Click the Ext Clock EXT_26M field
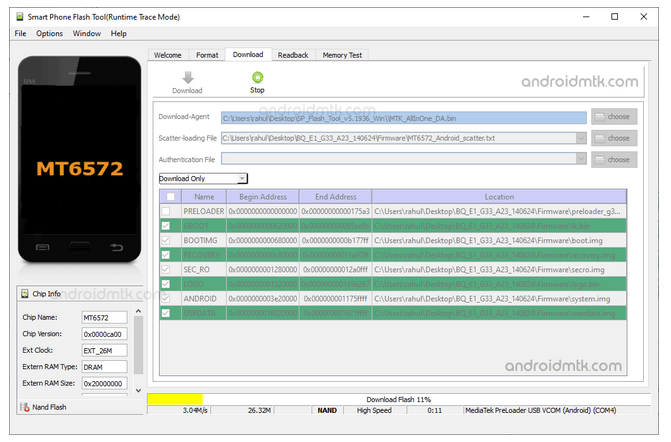 (104, 350)
